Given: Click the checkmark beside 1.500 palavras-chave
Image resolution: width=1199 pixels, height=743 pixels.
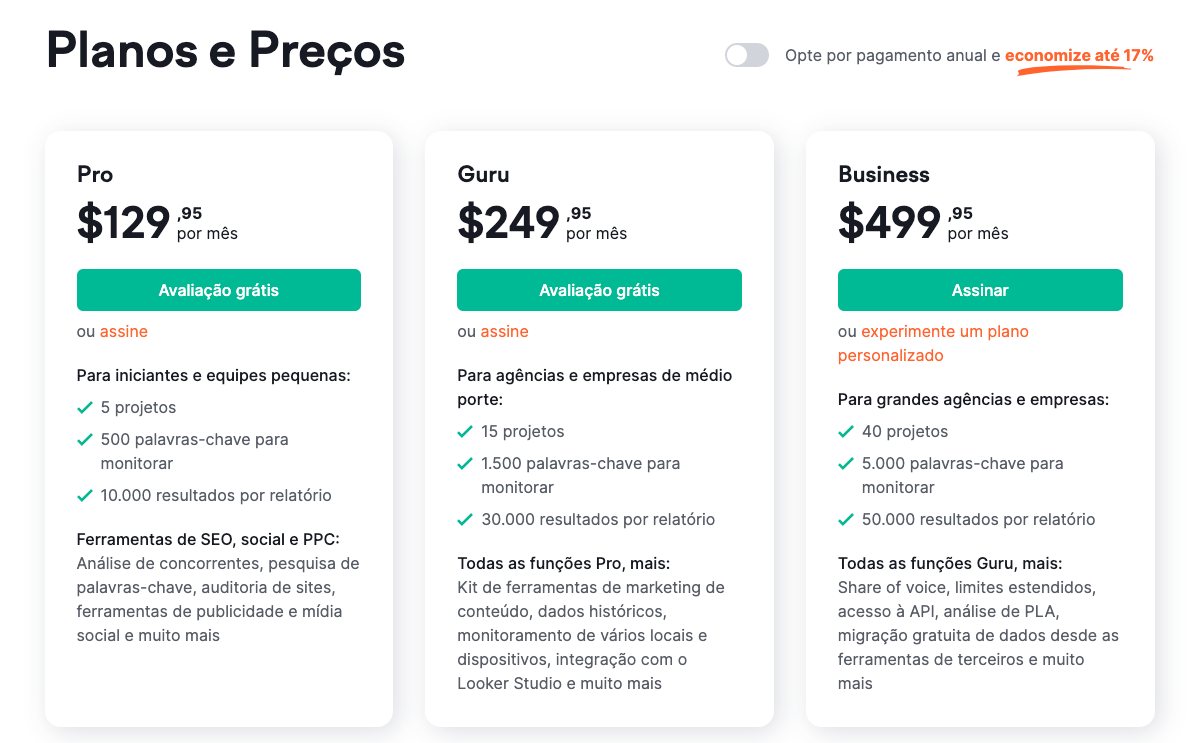Looking at the screenshot, I should [464, 463].
